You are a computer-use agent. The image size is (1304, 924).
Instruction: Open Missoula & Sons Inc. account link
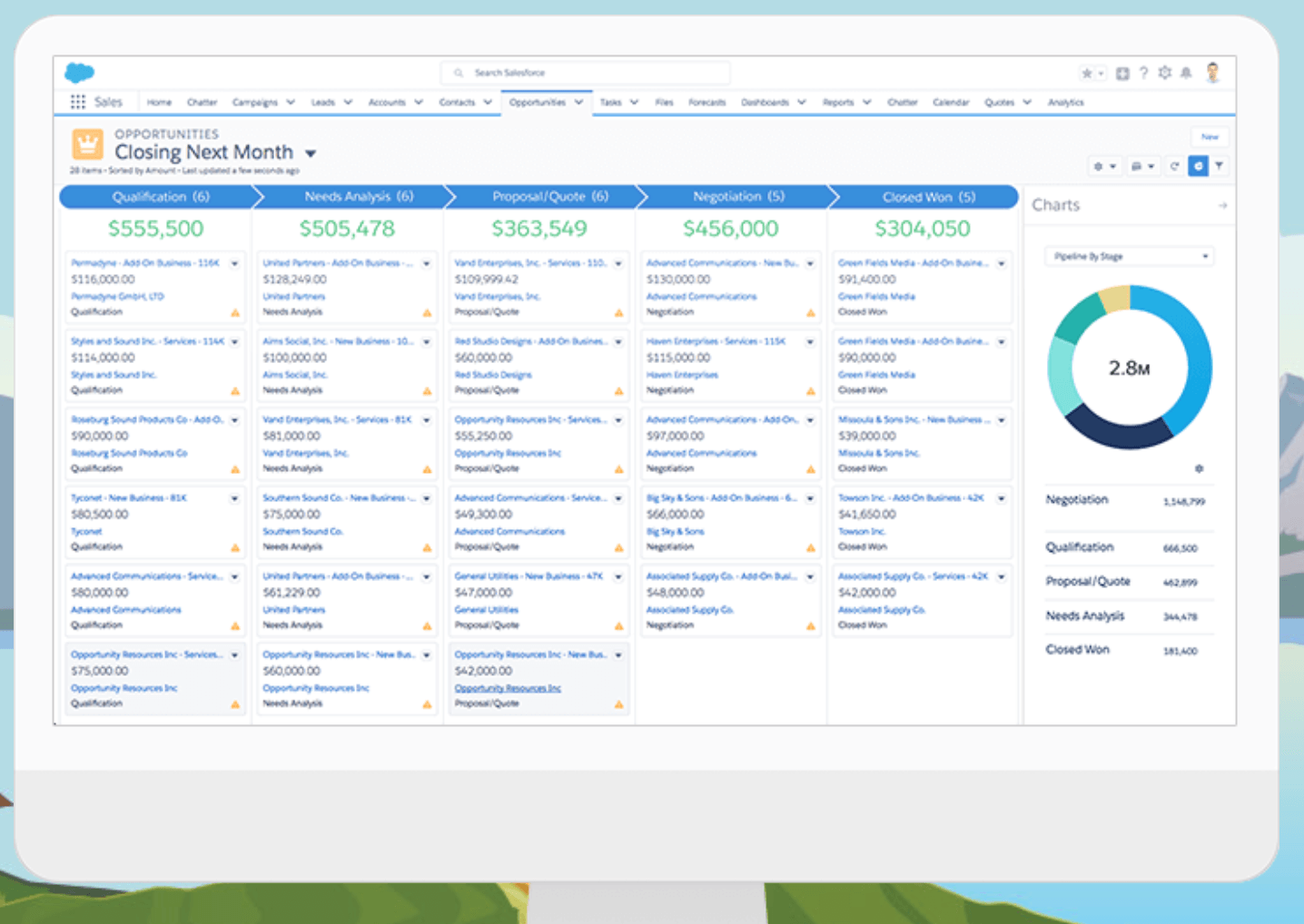click(x=878, y=453)
